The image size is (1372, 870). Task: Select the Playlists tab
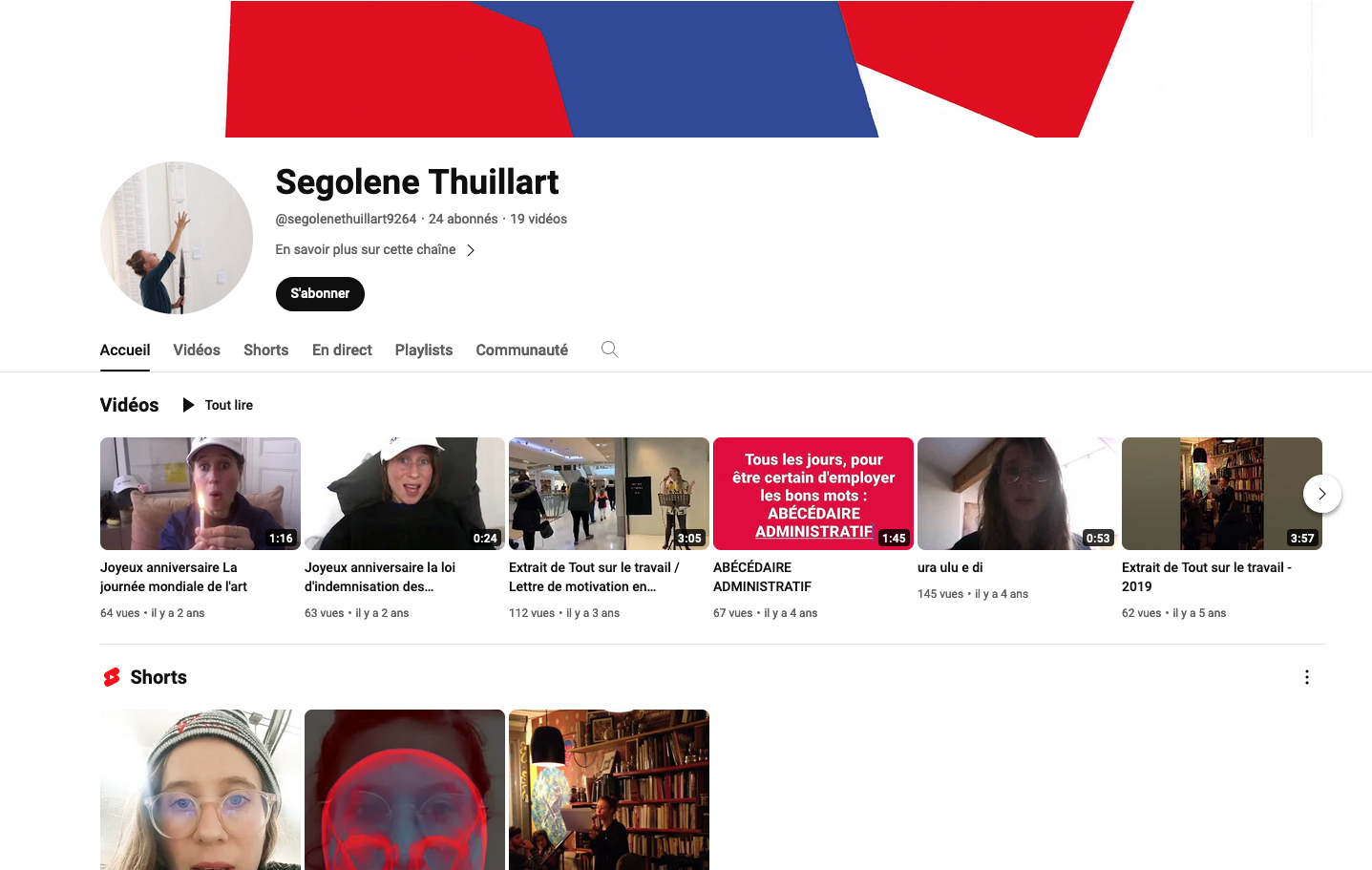pyautogui.click(x=424, y=350)
